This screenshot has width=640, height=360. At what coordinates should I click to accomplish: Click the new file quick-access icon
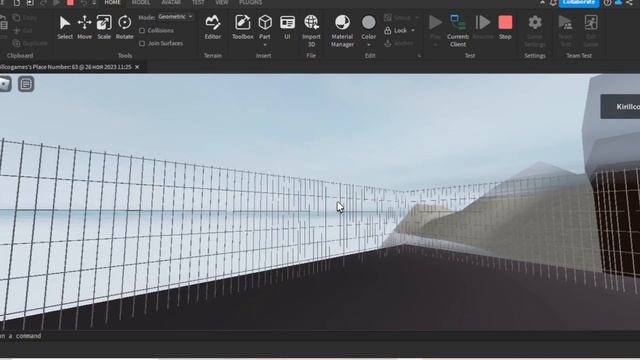(17, 2)
